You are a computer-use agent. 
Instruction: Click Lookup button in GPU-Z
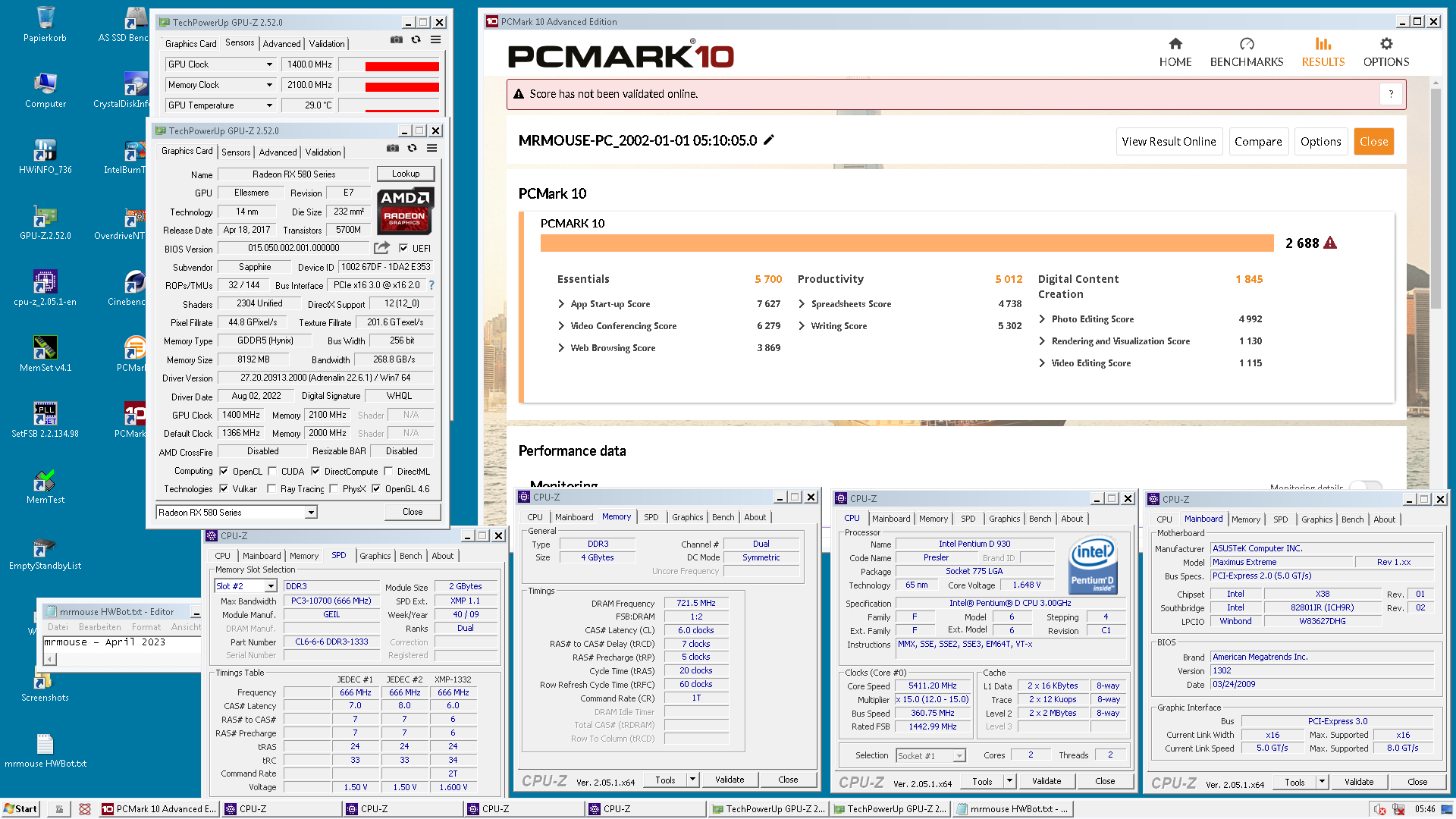click(406, 174)
